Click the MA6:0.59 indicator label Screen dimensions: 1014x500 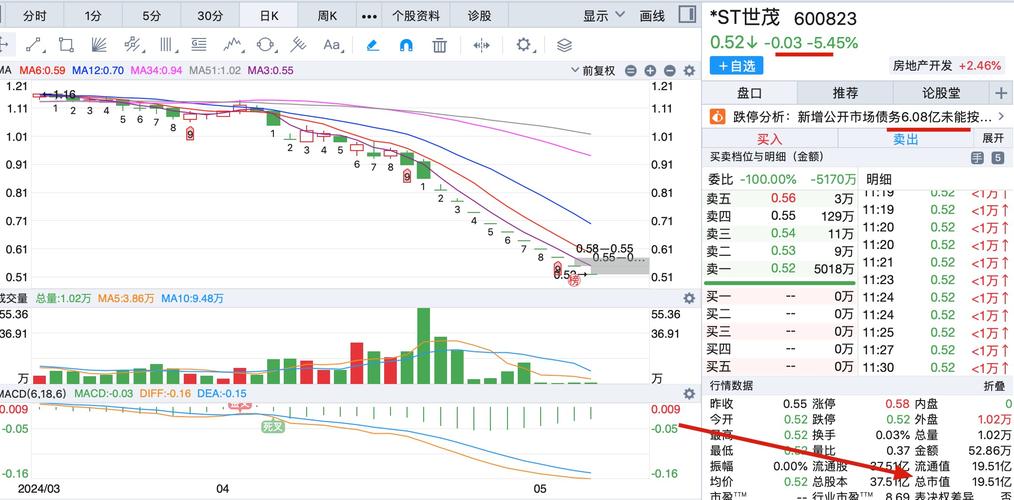(43, 71)
